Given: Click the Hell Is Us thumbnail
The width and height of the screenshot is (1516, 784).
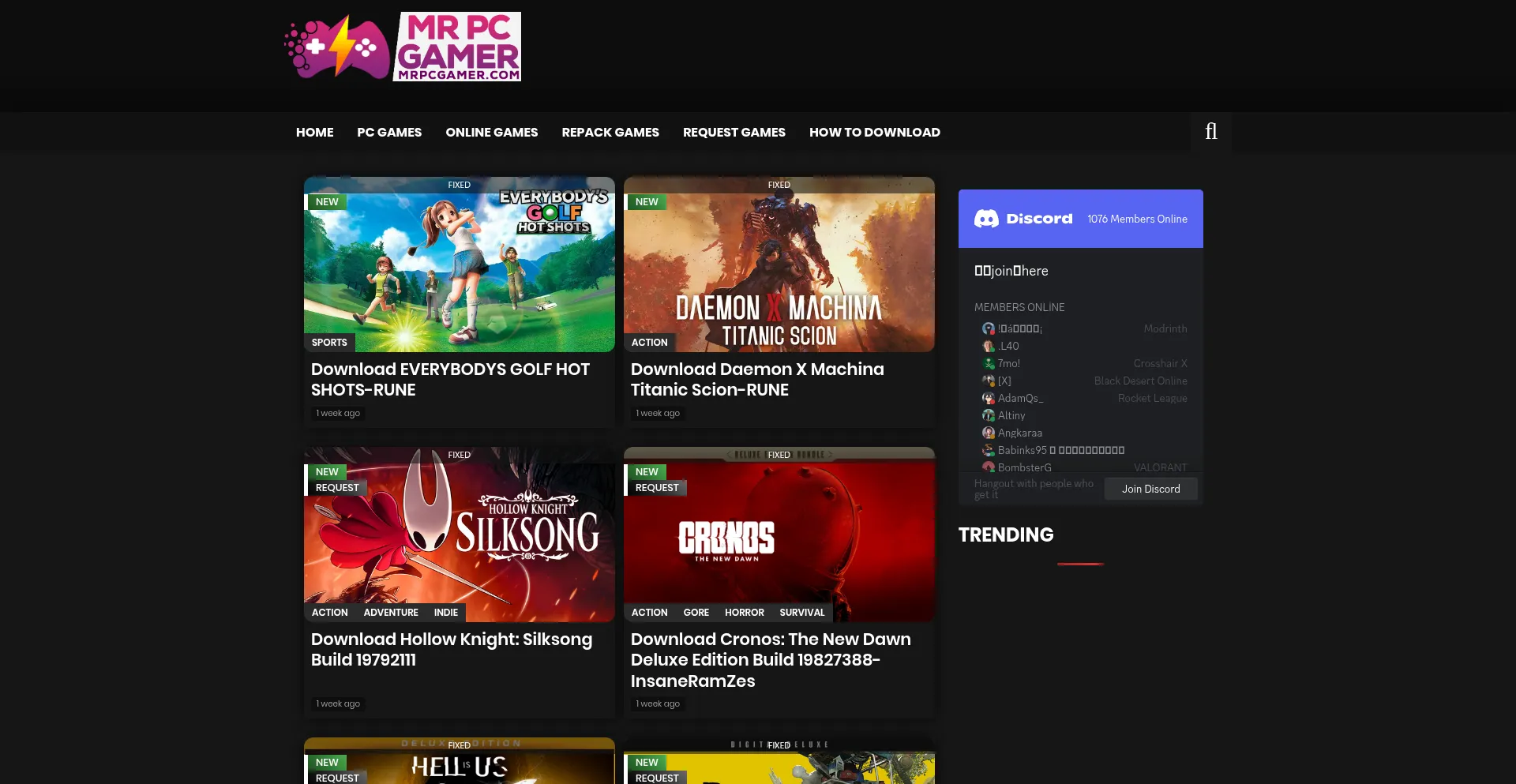Looking at the screenshot, I should 460,761.
